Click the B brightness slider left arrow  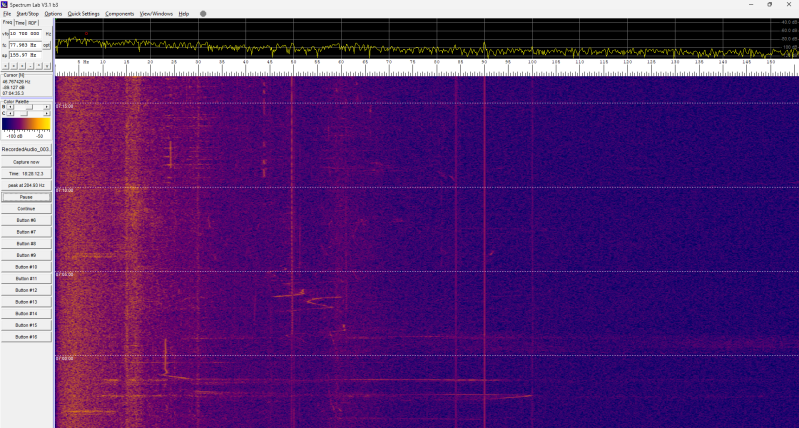(x=10, y=106)
